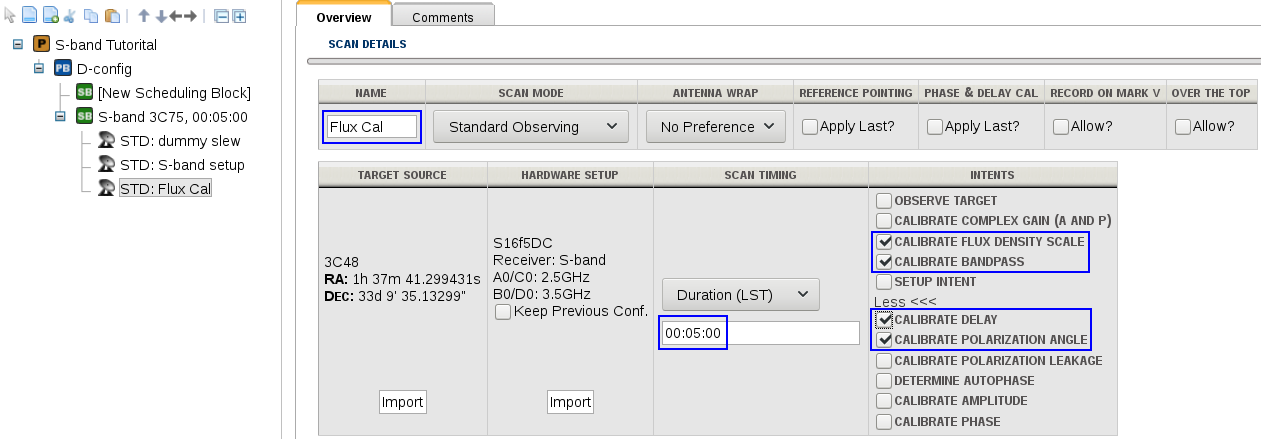Click the expand all (plus) toolbar icon
This screenshot has height=439, width=1261.
[x=240, y=16]
